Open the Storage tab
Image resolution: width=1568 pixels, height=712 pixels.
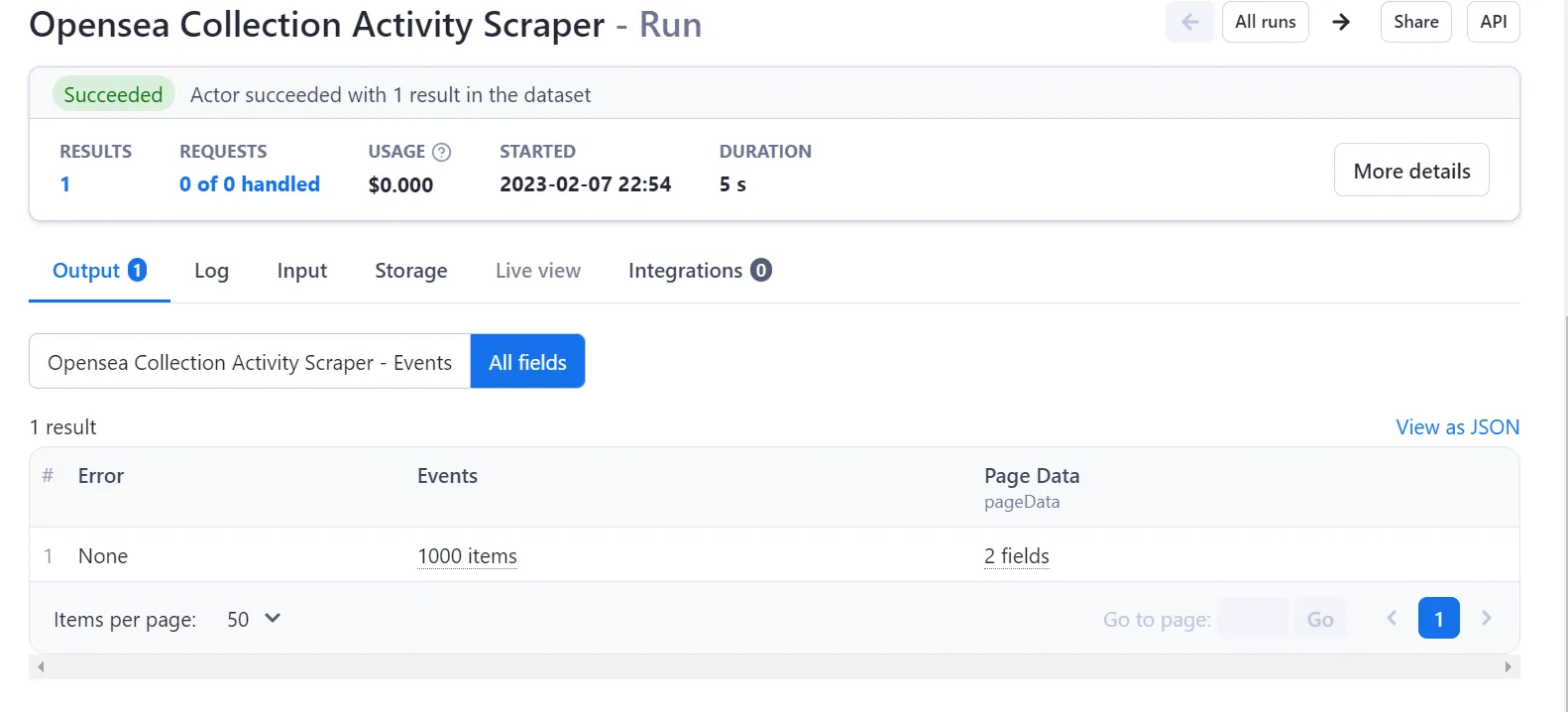coord(410,271)
